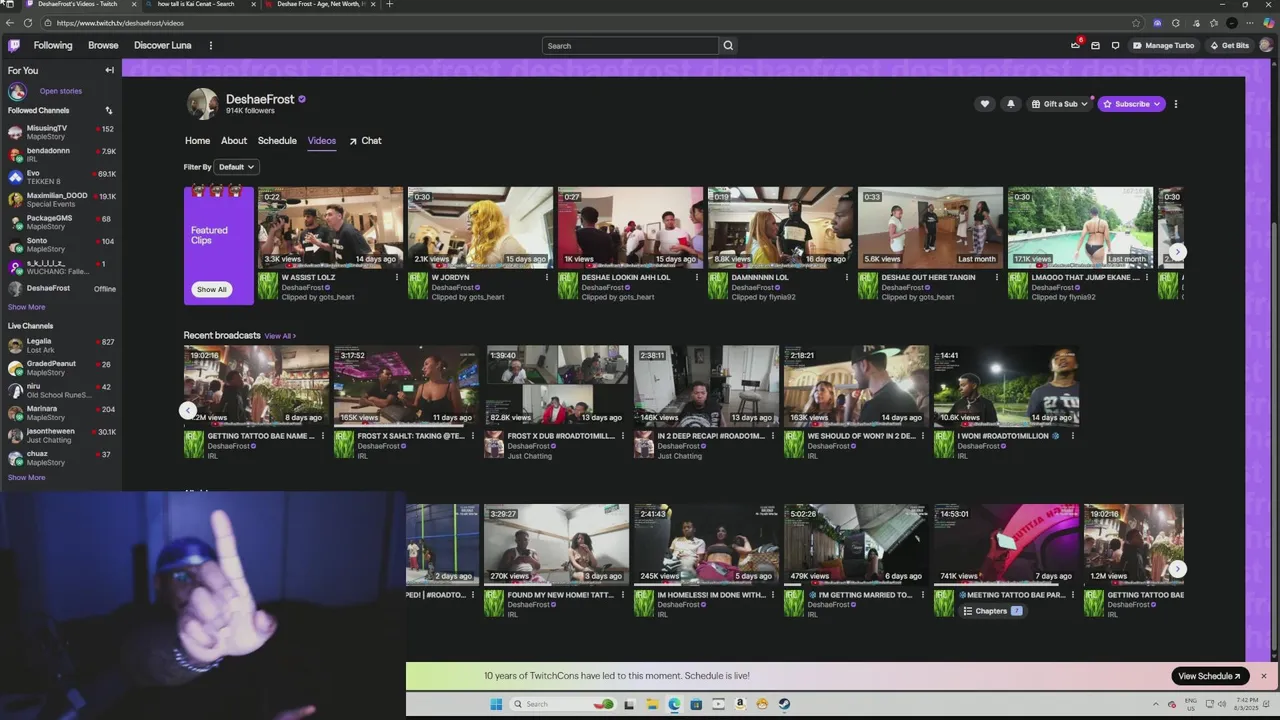Open options for DAMNNNNN LOL clip
Screen dimensions: 1280x720
tap(847, 277)
